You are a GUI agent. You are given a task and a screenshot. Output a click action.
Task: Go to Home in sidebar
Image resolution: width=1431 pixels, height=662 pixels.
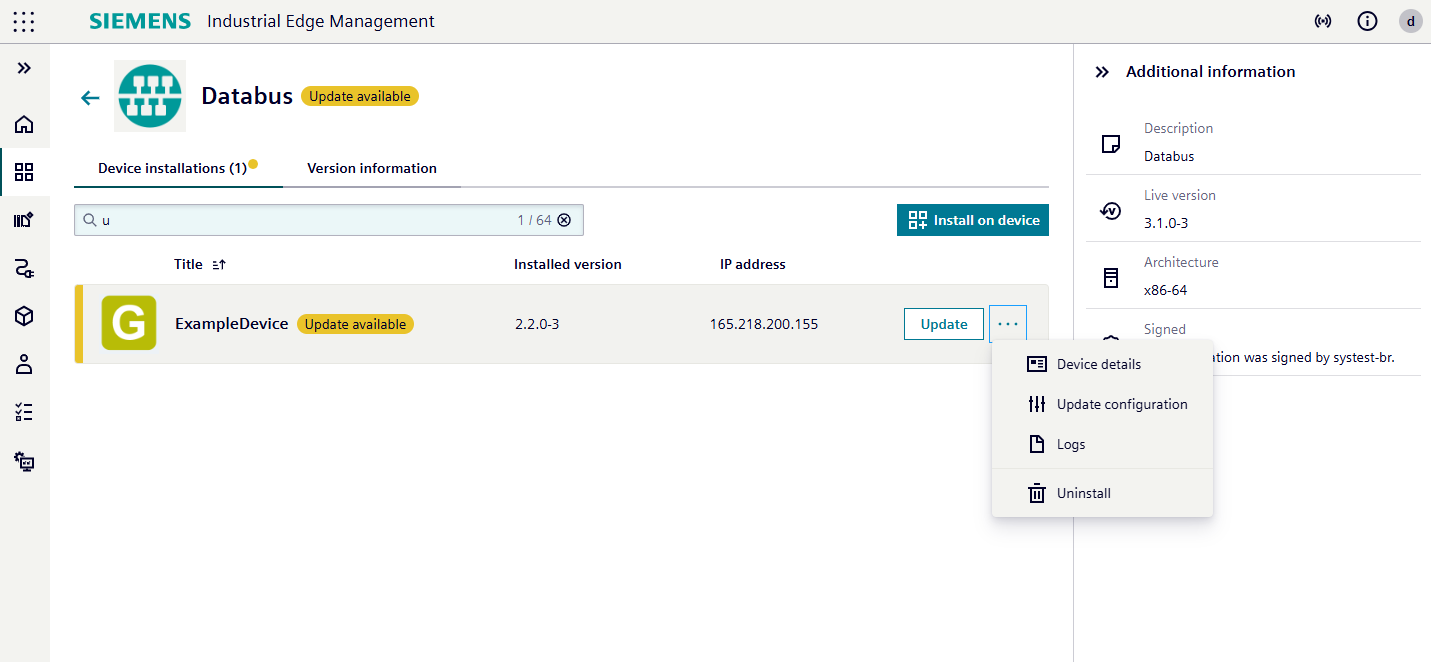pyautogui.click(x=24, y=124)
